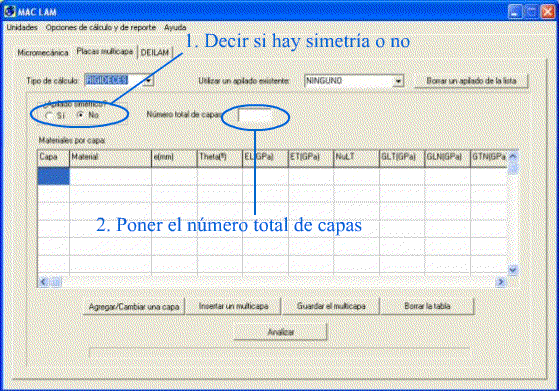Click the Número total de capas input field
The image size is (559, 391).
pyautogui.click(x=254, y=116)
